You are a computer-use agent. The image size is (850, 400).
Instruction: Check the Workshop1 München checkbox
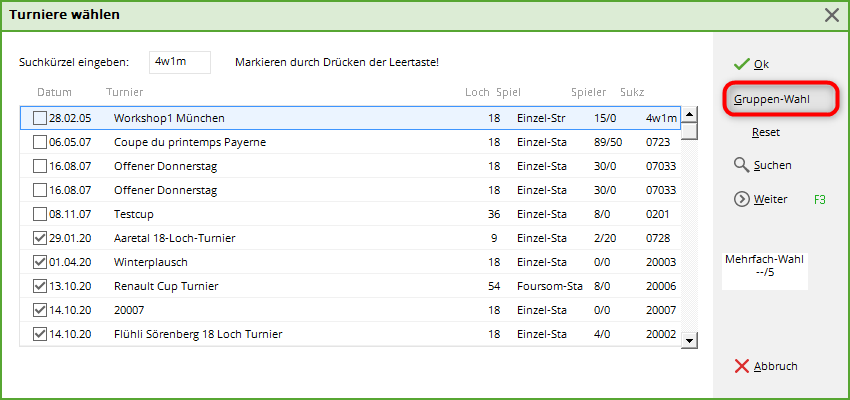point(40,118)
